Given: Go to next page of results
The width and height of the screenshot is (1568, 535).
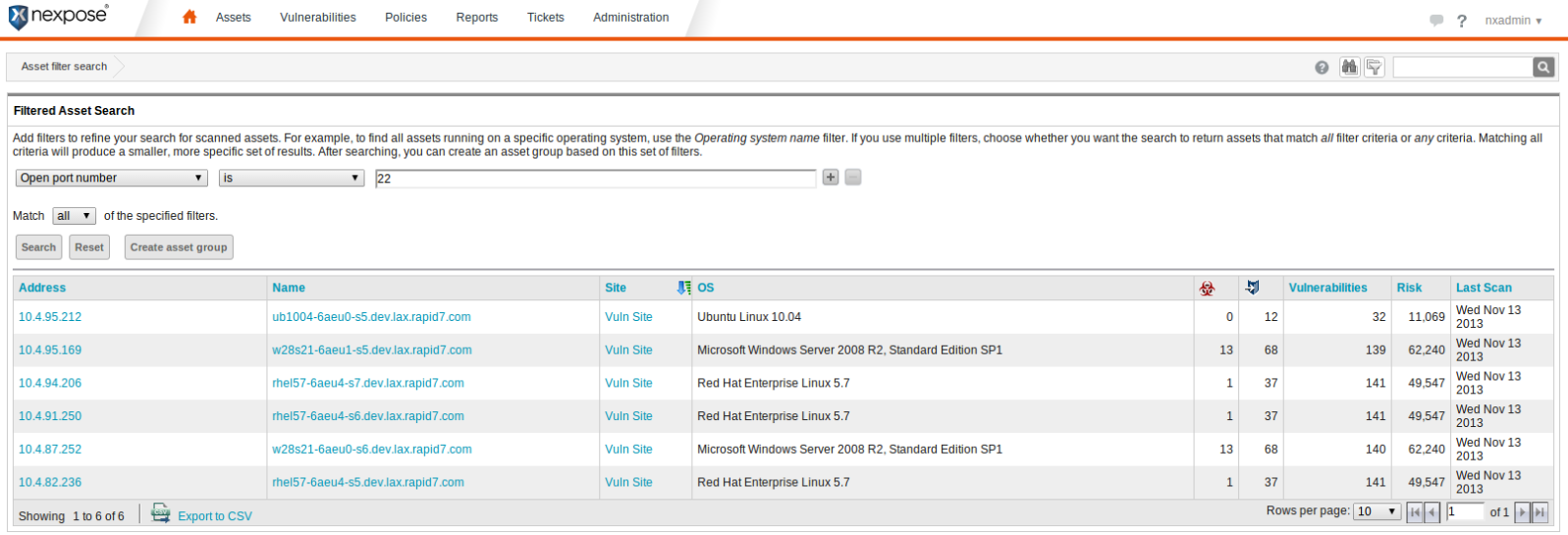Looking at the screenshot, I should (x=1522, y=511).
